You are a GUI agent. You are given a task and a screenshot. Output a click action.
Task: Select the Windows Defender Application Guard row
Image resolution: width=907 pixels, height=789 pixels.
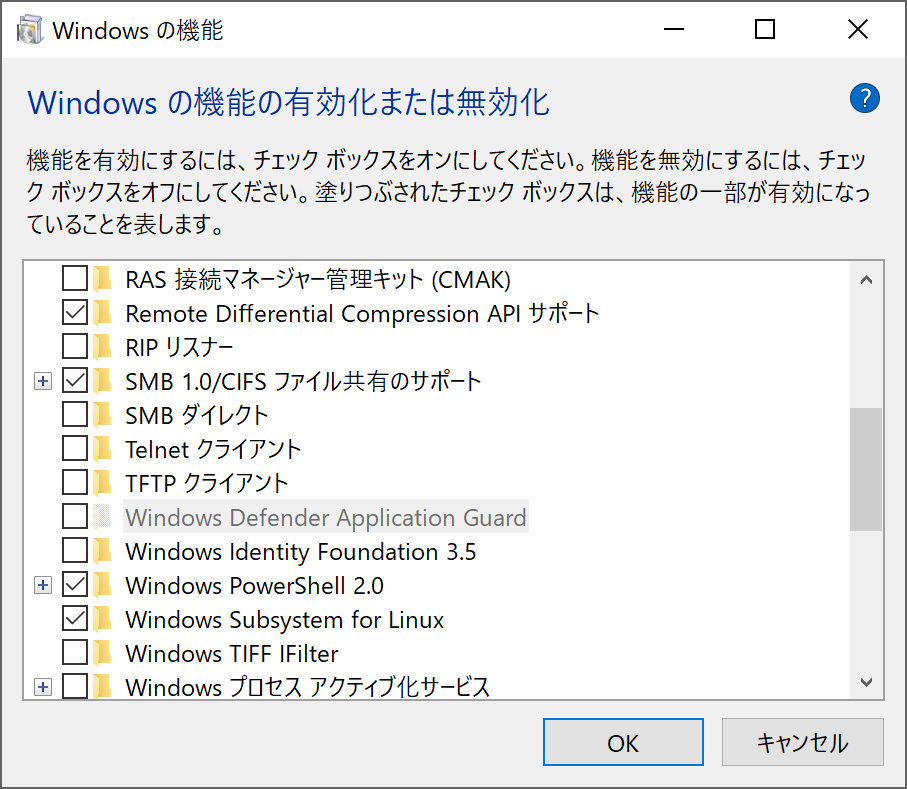click(326, 517)
